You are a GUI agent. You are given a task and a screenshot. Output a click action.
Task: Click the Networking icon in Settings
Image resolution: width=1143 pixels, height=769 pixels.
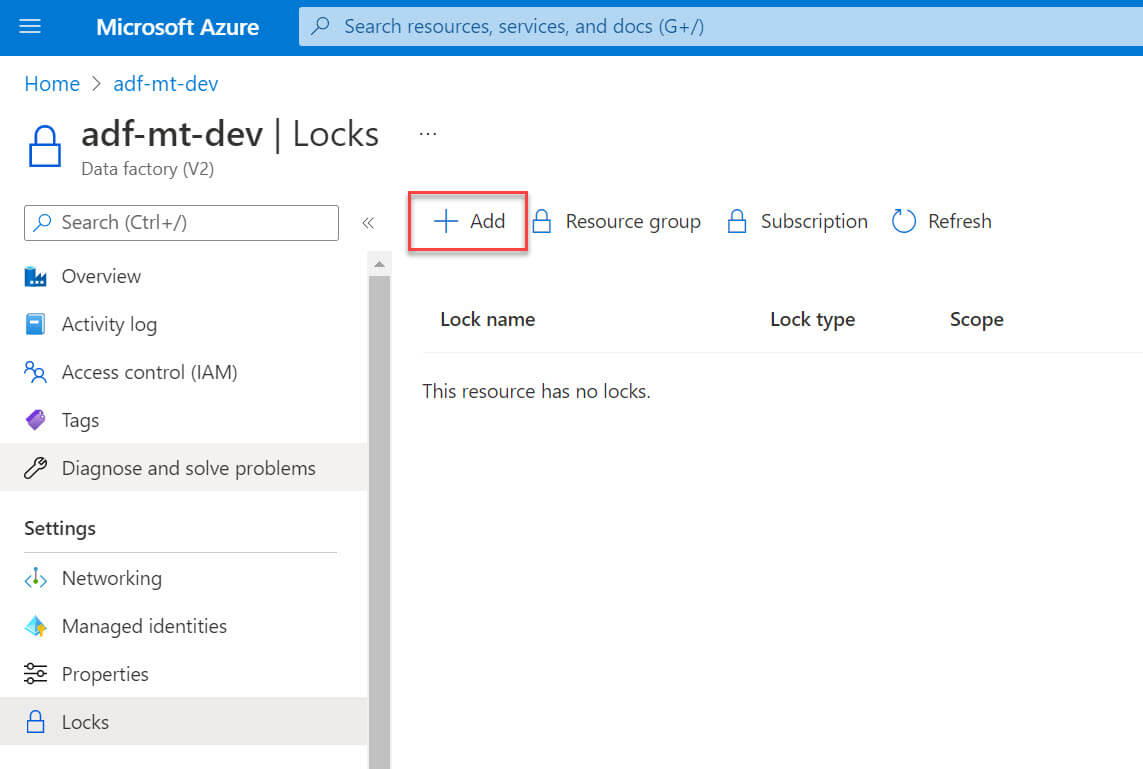pyautogui.click(x=36, y=579)
